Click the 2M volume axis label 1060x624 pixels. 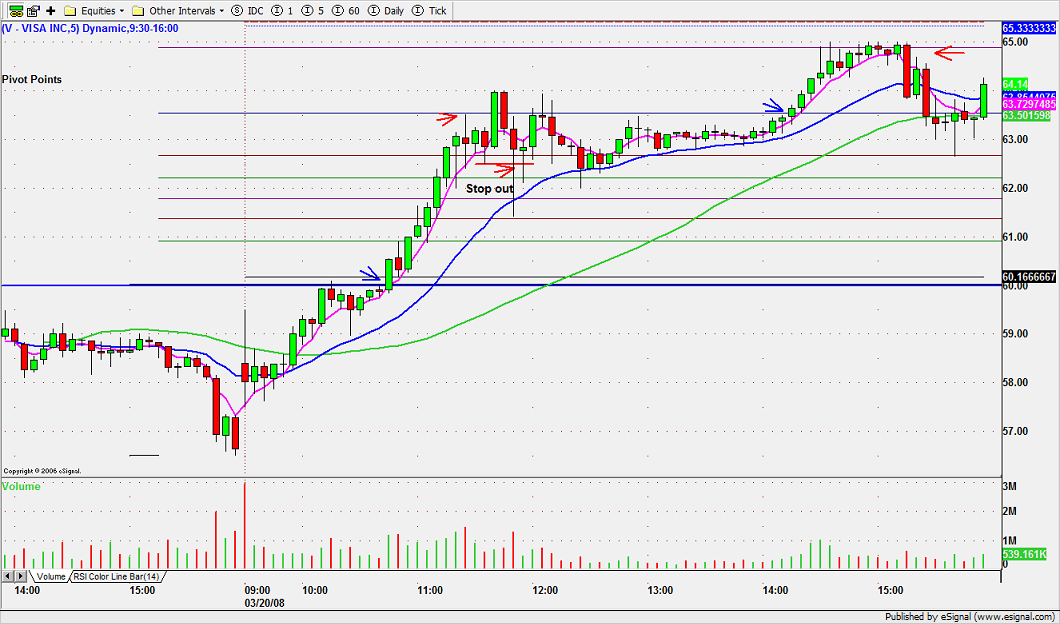[x=1010, y=512]
